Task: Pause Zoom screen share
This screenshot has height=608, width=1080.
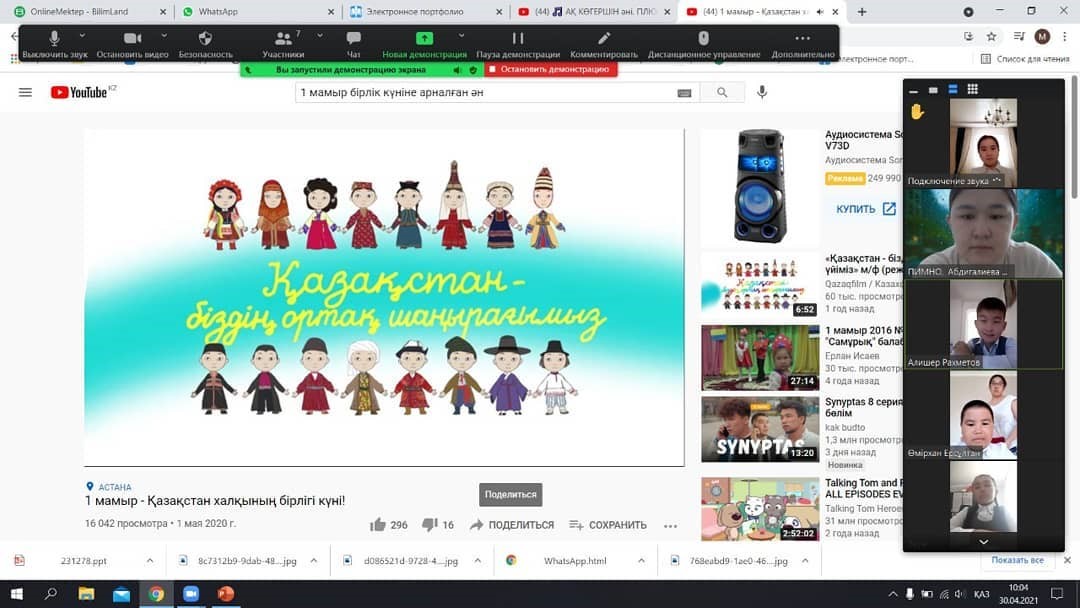Action: click(518, 44)
